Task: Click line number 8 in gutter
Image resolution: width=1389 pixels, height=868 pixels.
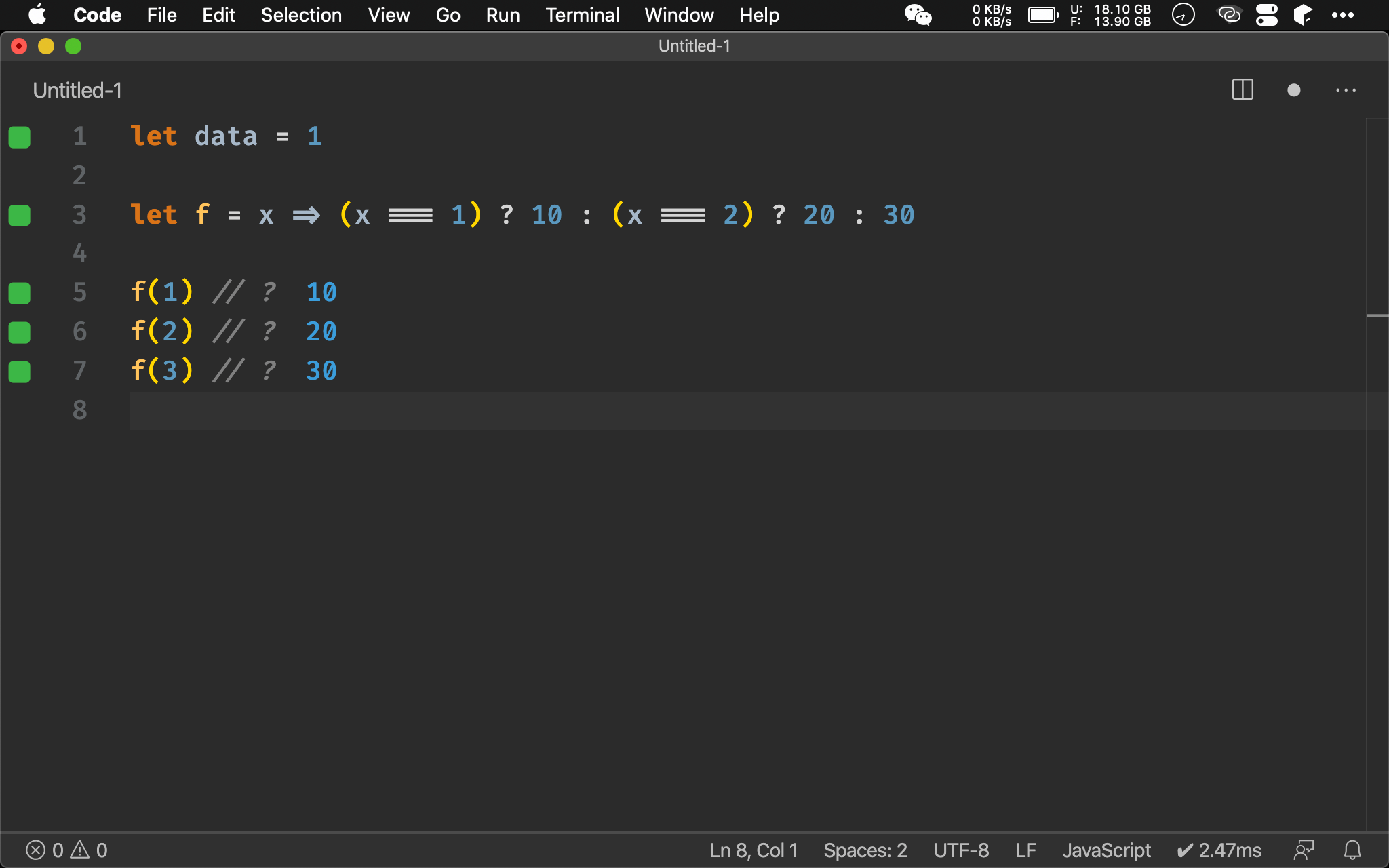Action: (x=80, y=410)
